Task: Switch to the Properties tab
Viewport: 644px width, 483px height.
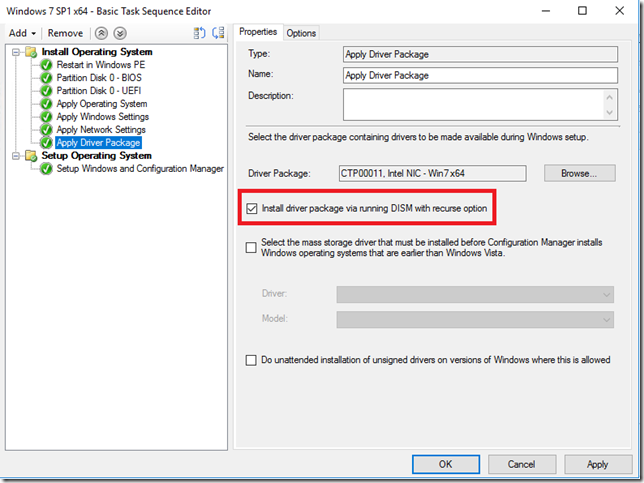Action: tap(258, 32)
